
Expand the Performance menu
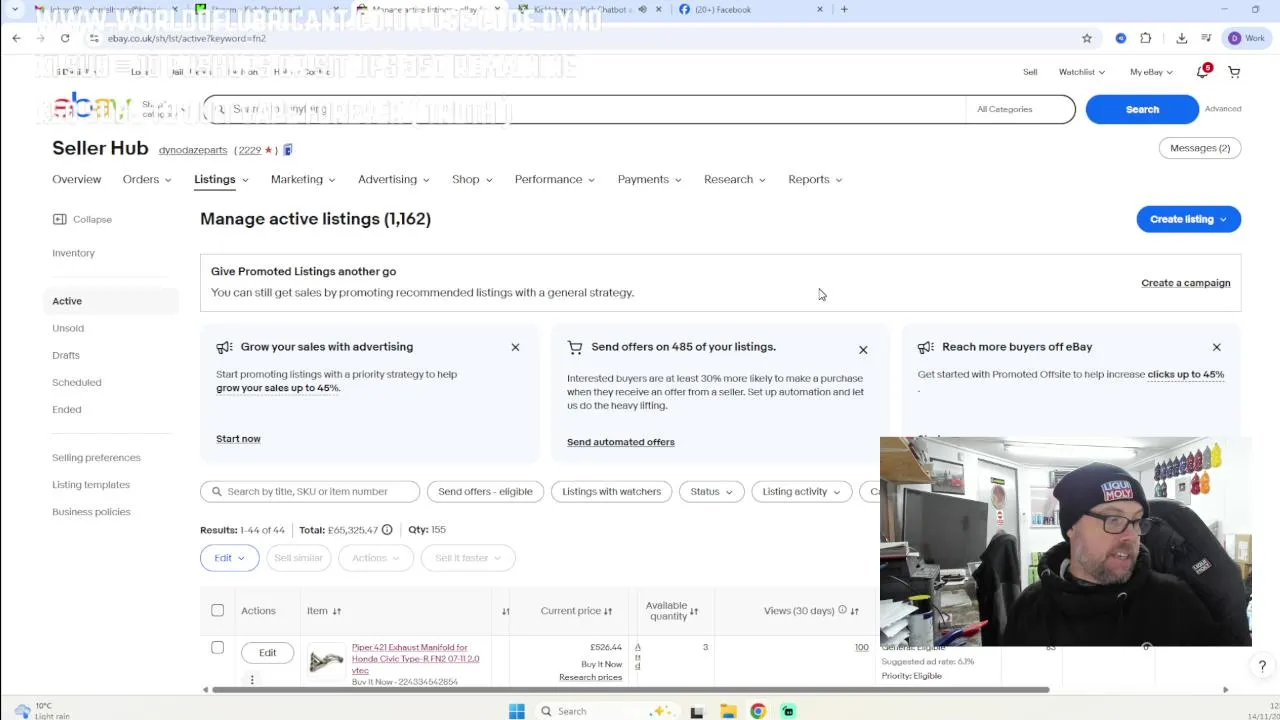[x=554, y=179]
